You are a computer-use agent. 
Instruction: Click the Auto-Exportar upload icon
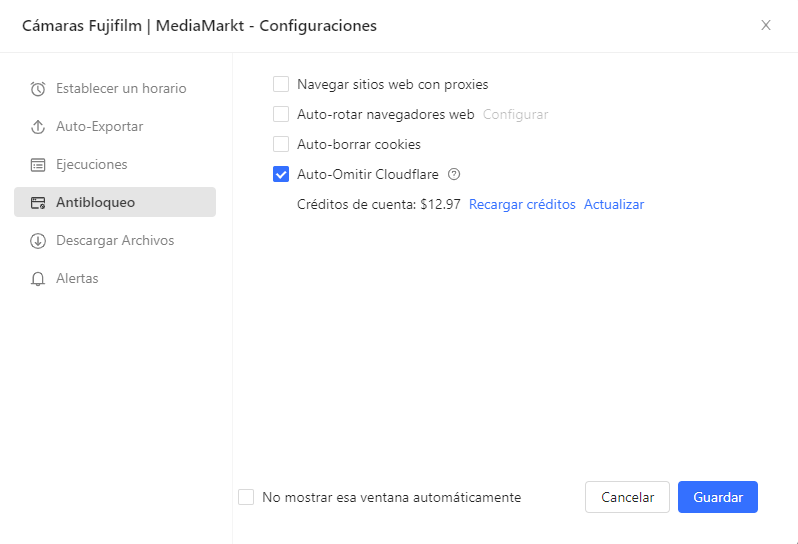click(x=38, y=127)
